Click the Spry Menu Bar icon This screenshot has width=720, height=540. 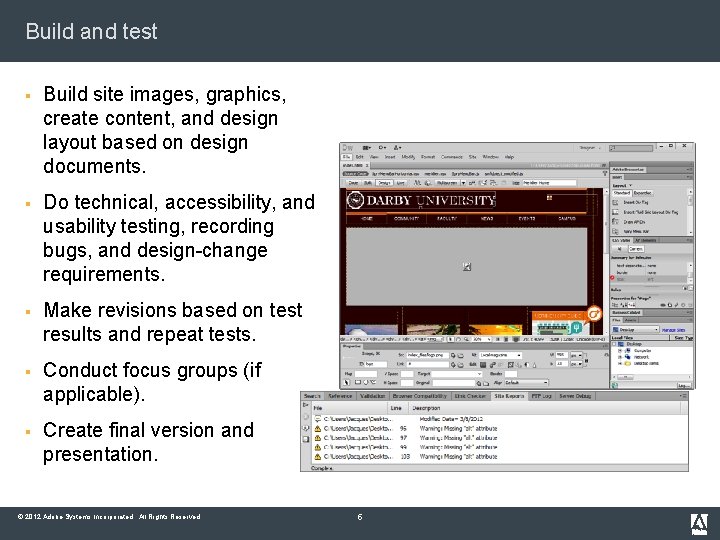click(x=615, y=231)
